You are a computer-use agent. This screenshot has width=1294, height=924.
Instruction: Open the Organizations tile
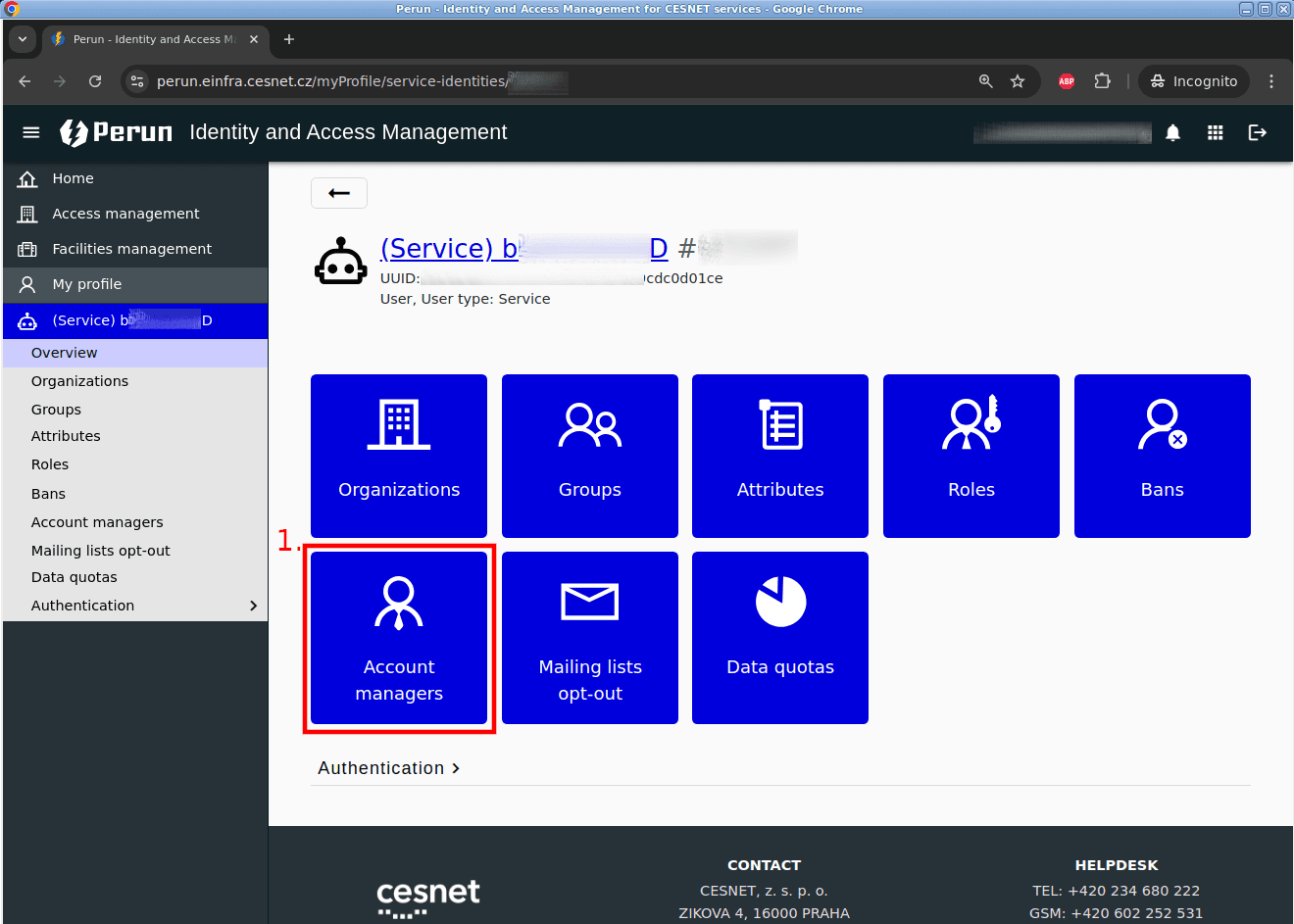399,456
